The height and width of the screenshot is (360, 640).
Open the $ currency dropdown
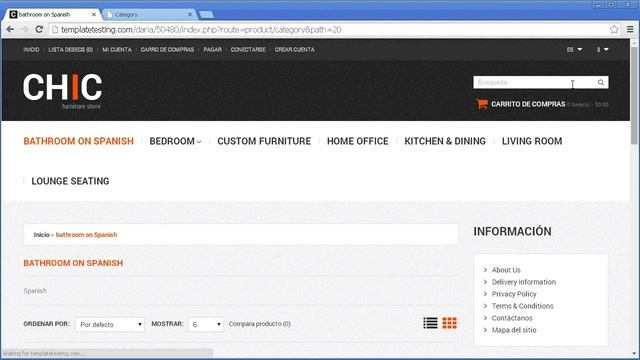point(602,49)
